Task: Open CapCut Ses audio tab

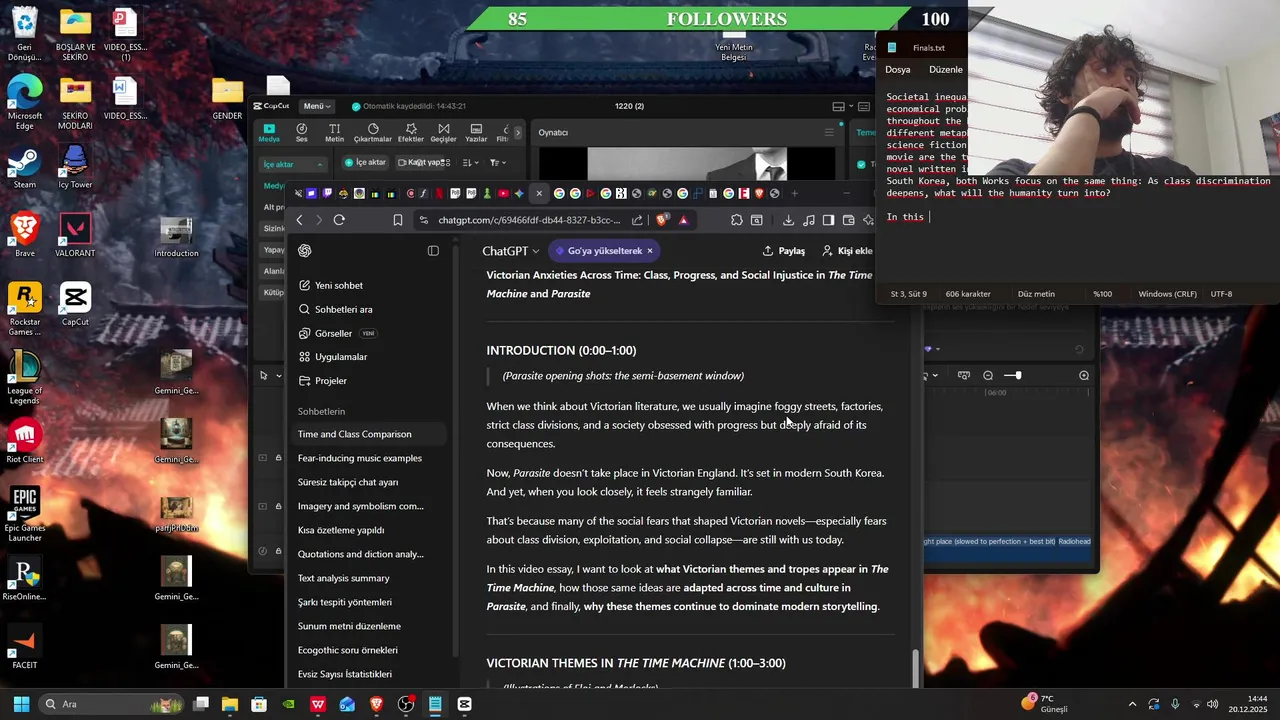Action: (301, 133)
